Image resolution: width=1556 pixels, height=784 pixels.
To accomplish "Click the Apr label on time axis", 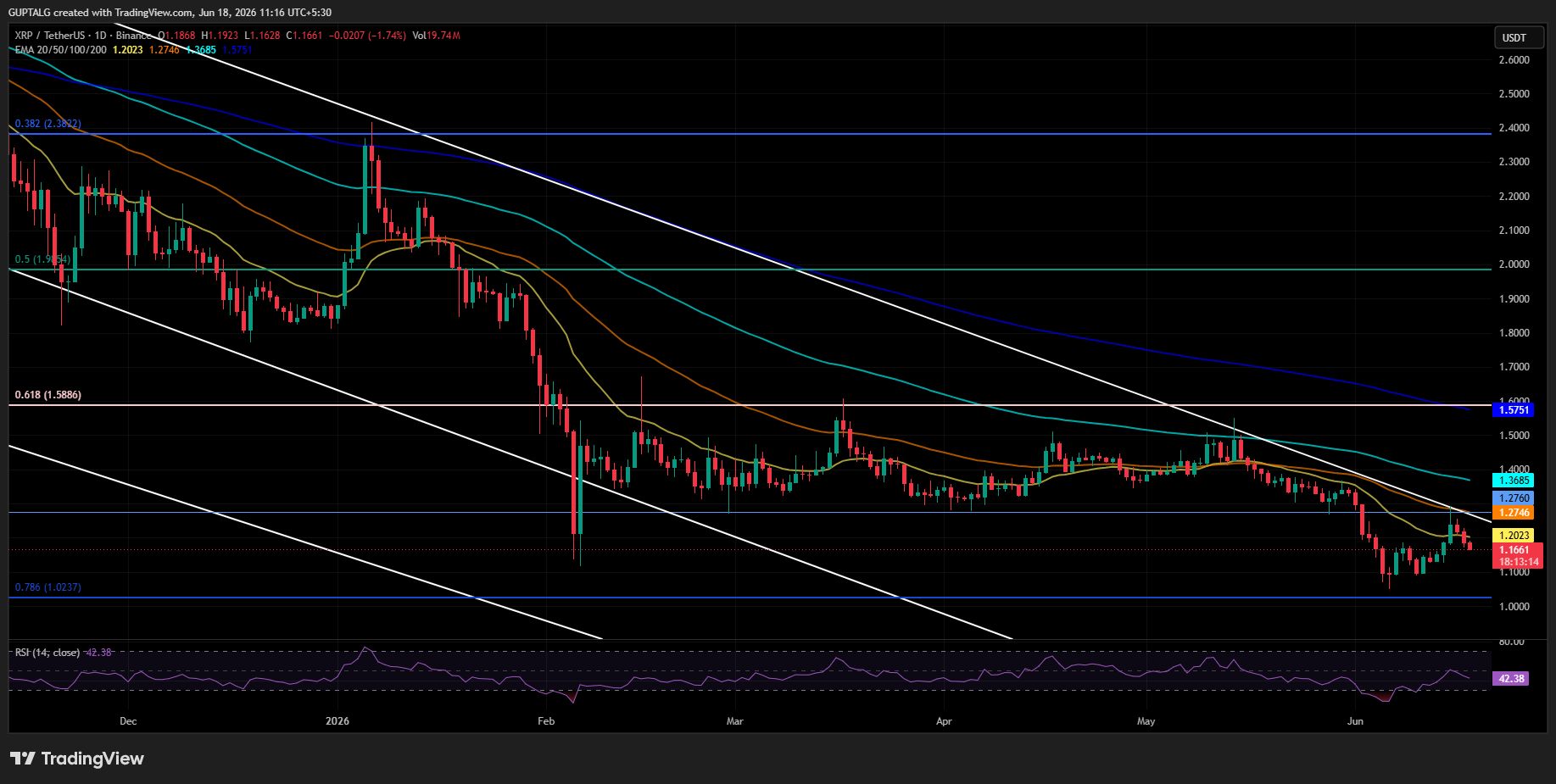I will (x=944, y=721).
